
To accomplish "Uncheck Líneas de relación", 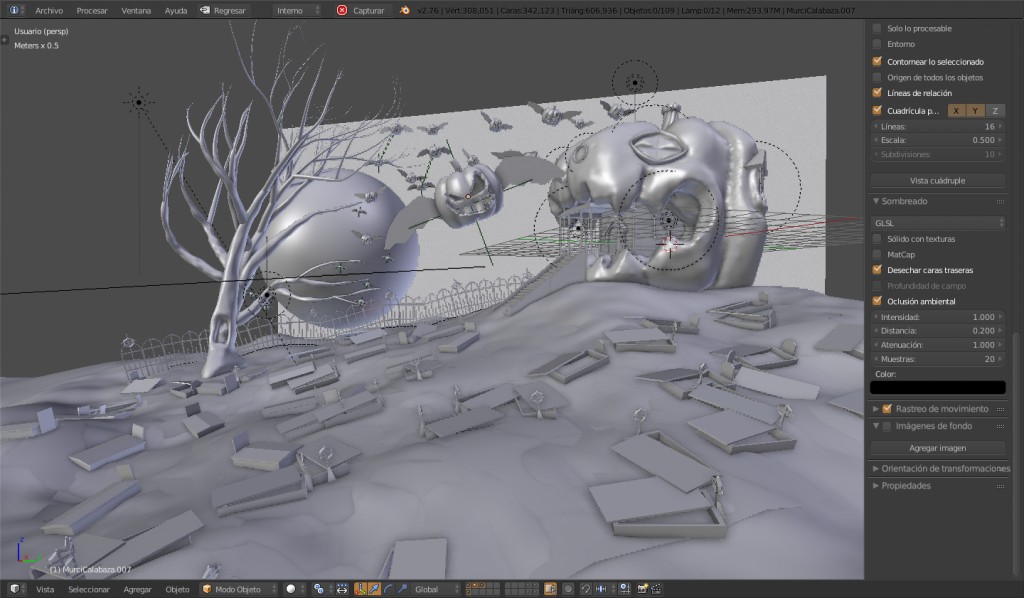I will pyautogui.click(x=878, y=93).
